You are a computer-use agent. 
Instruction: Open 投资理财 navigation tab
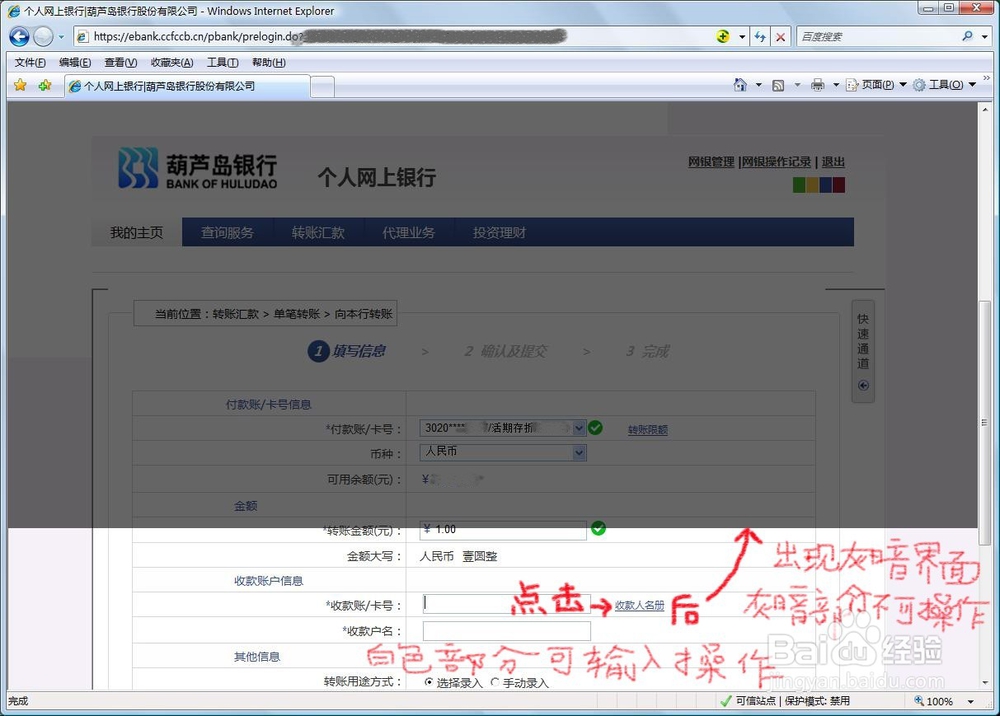(x=499, y=233)
